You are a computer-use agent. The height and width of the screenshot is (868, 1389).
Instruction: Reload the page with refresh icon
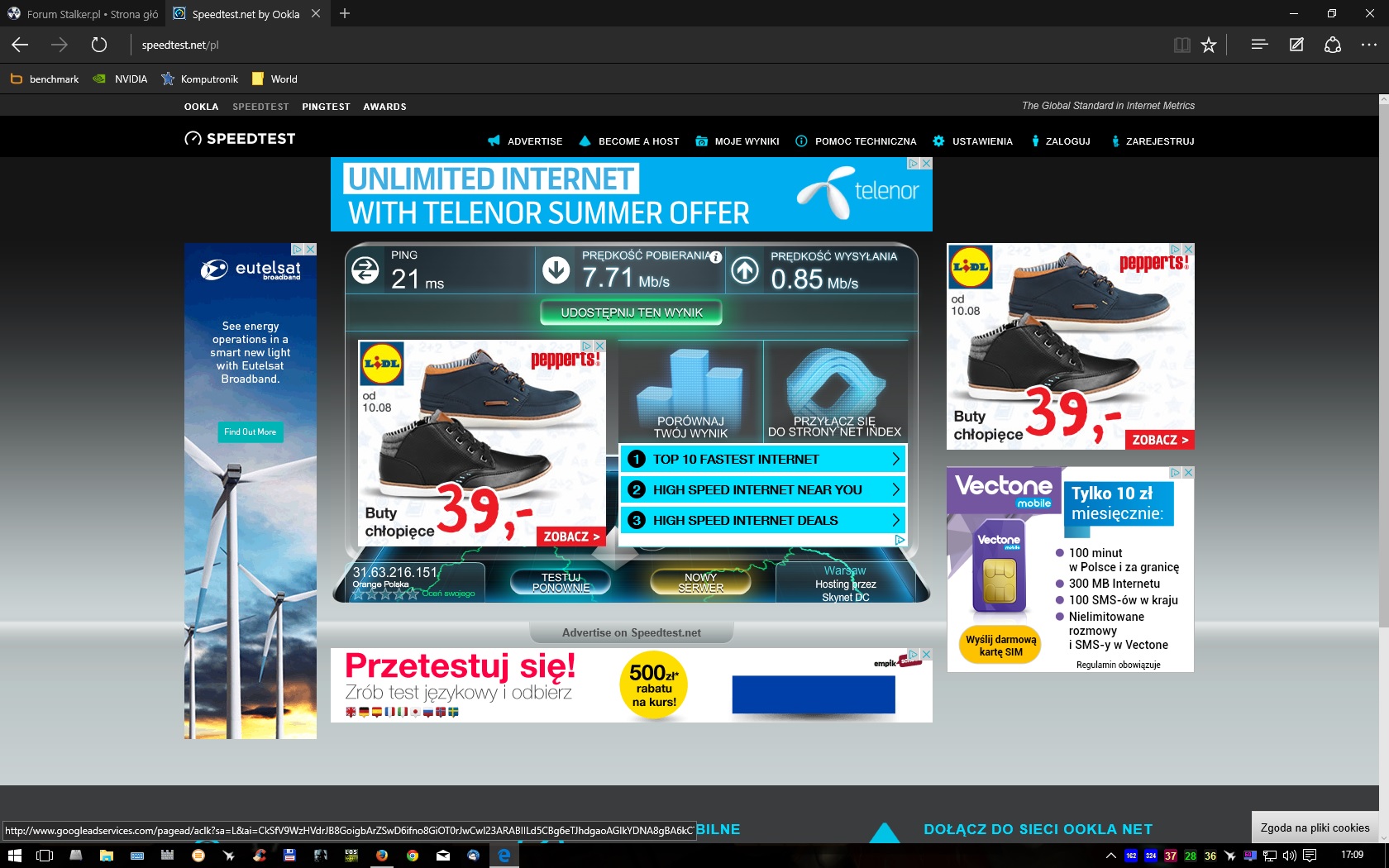tap(99, 45)
